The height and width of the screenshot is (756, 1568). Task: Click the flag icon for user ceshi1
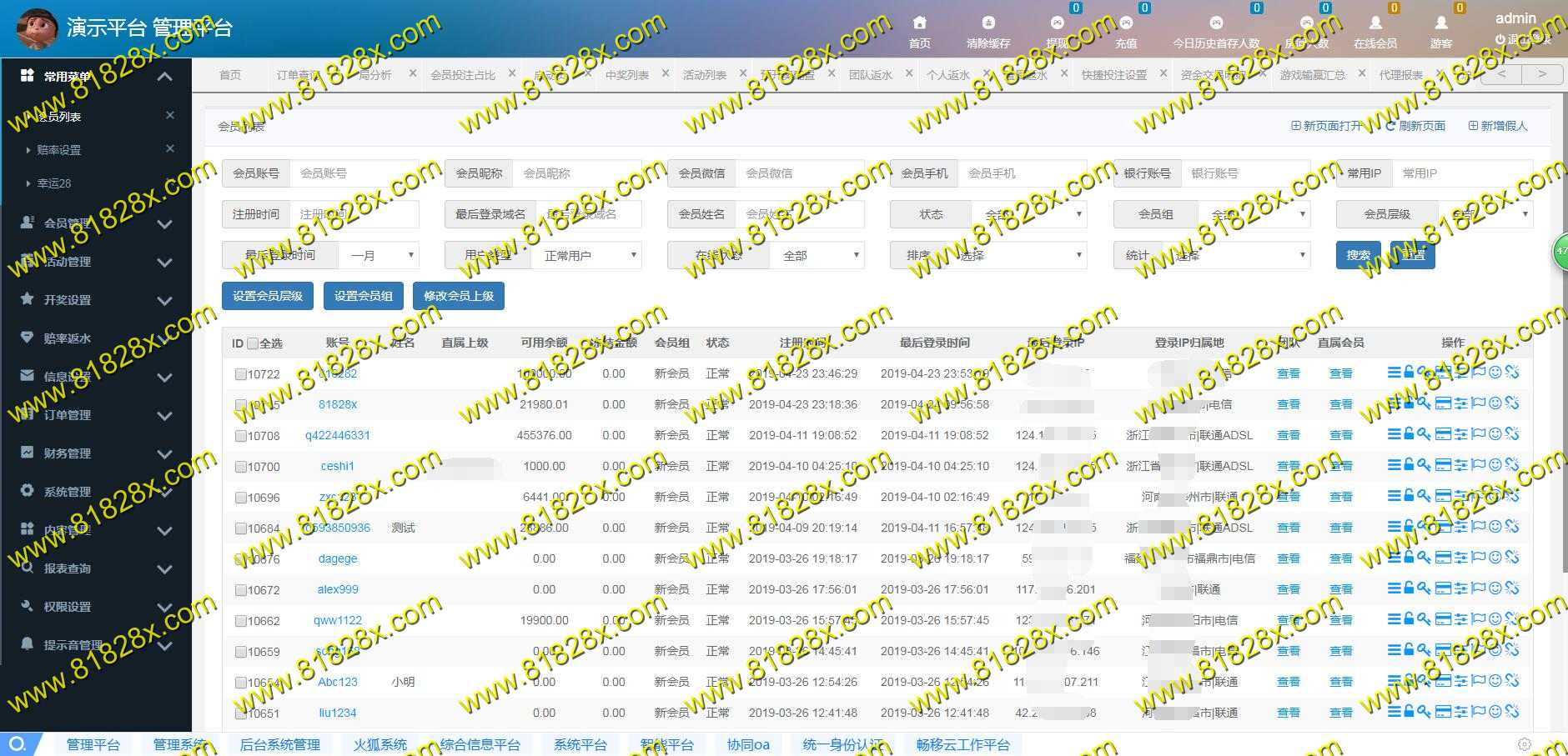1478,465
